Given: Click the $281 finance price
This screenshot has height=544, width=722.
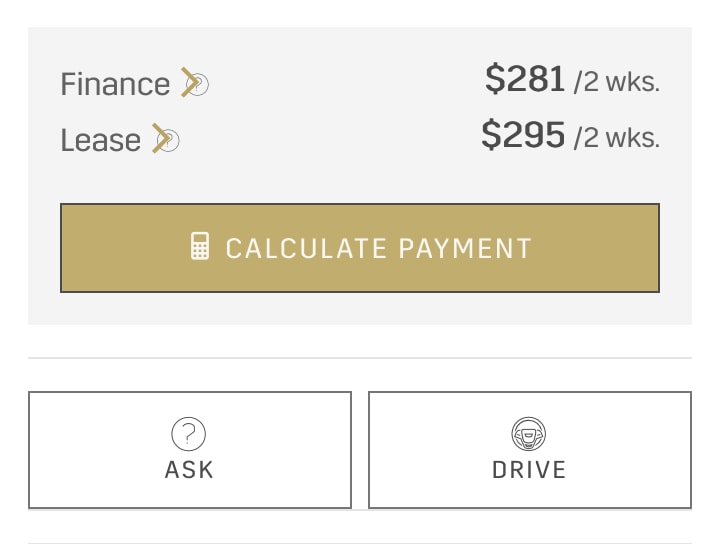Looking at the screenshot, I should 525,79.
